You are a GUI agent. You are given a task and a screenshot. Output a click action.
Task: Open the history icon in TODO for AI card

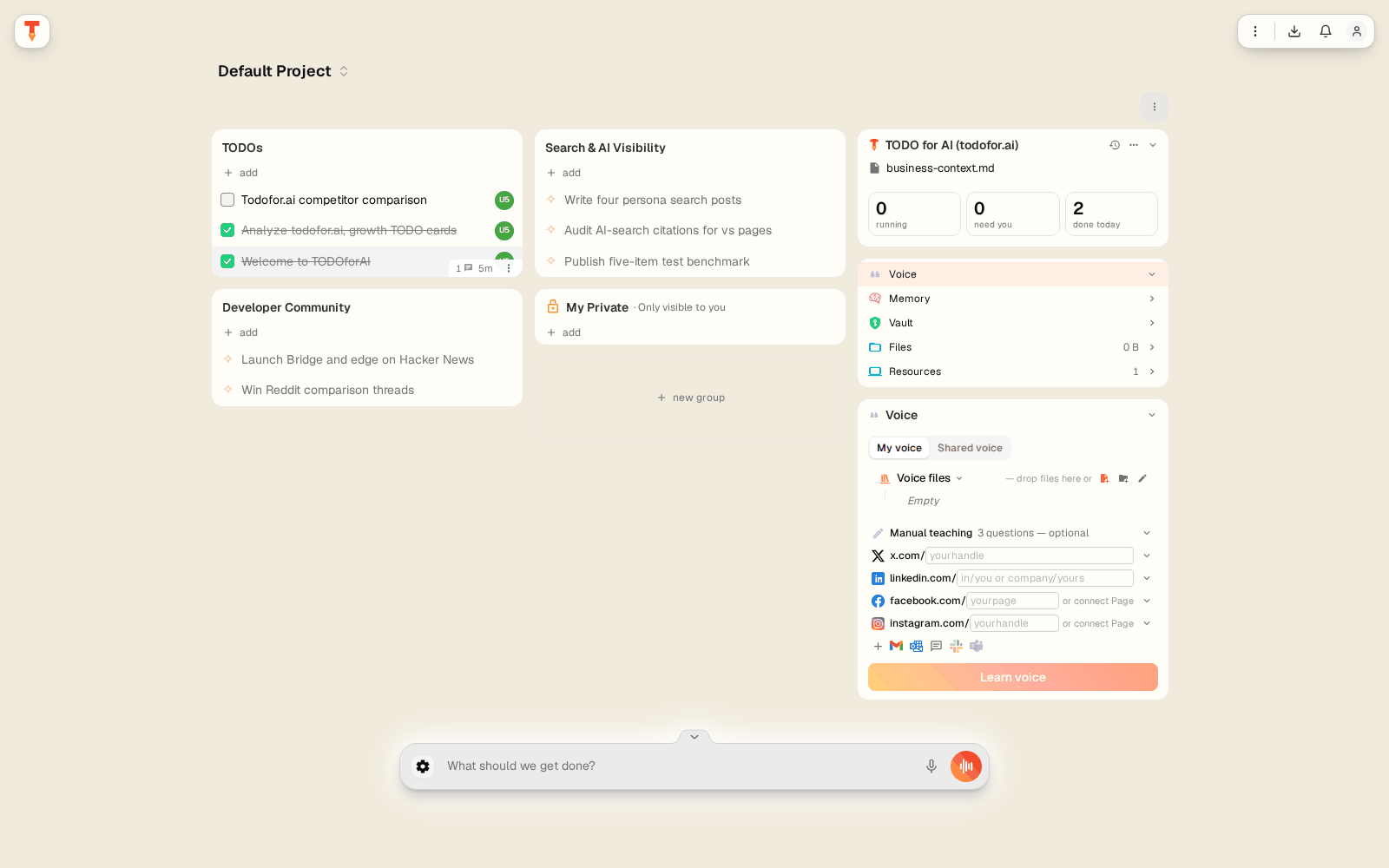[x=1115, y=145]
